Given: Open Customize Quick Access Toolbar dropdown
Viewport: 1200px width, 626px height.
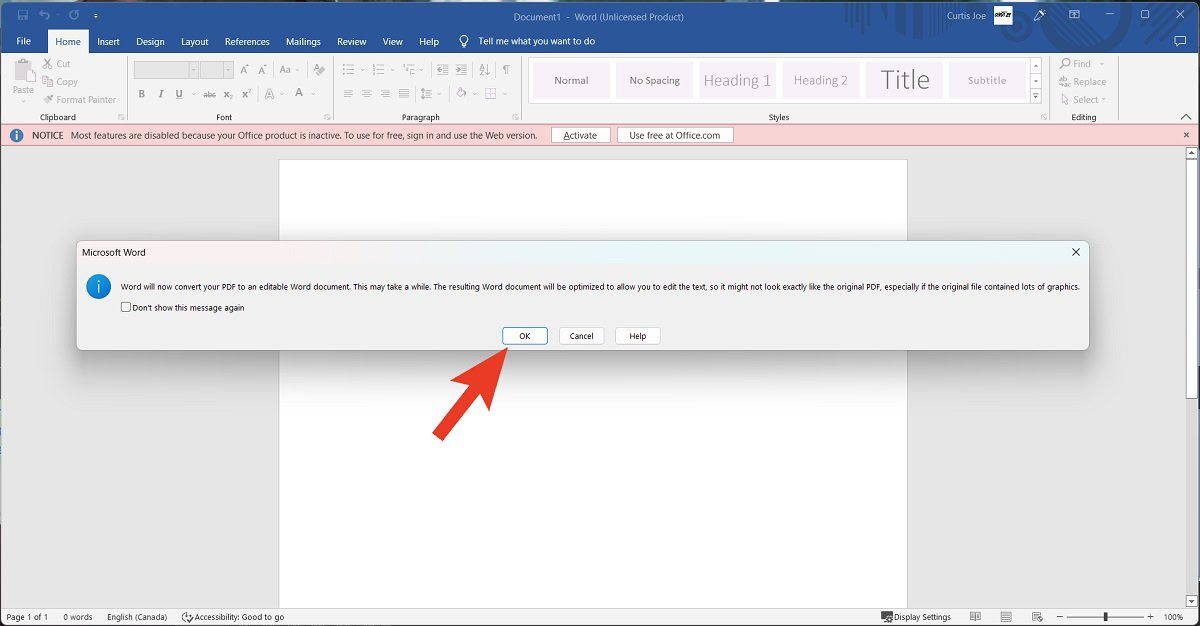Looking at the screenshot, I should click(96, 16).
